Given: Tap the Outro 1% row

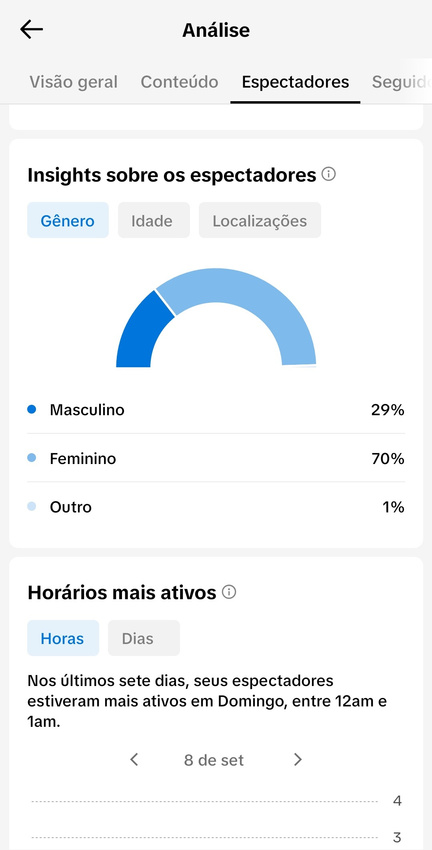Looking at the screenshot, I should tap(216, 507).
